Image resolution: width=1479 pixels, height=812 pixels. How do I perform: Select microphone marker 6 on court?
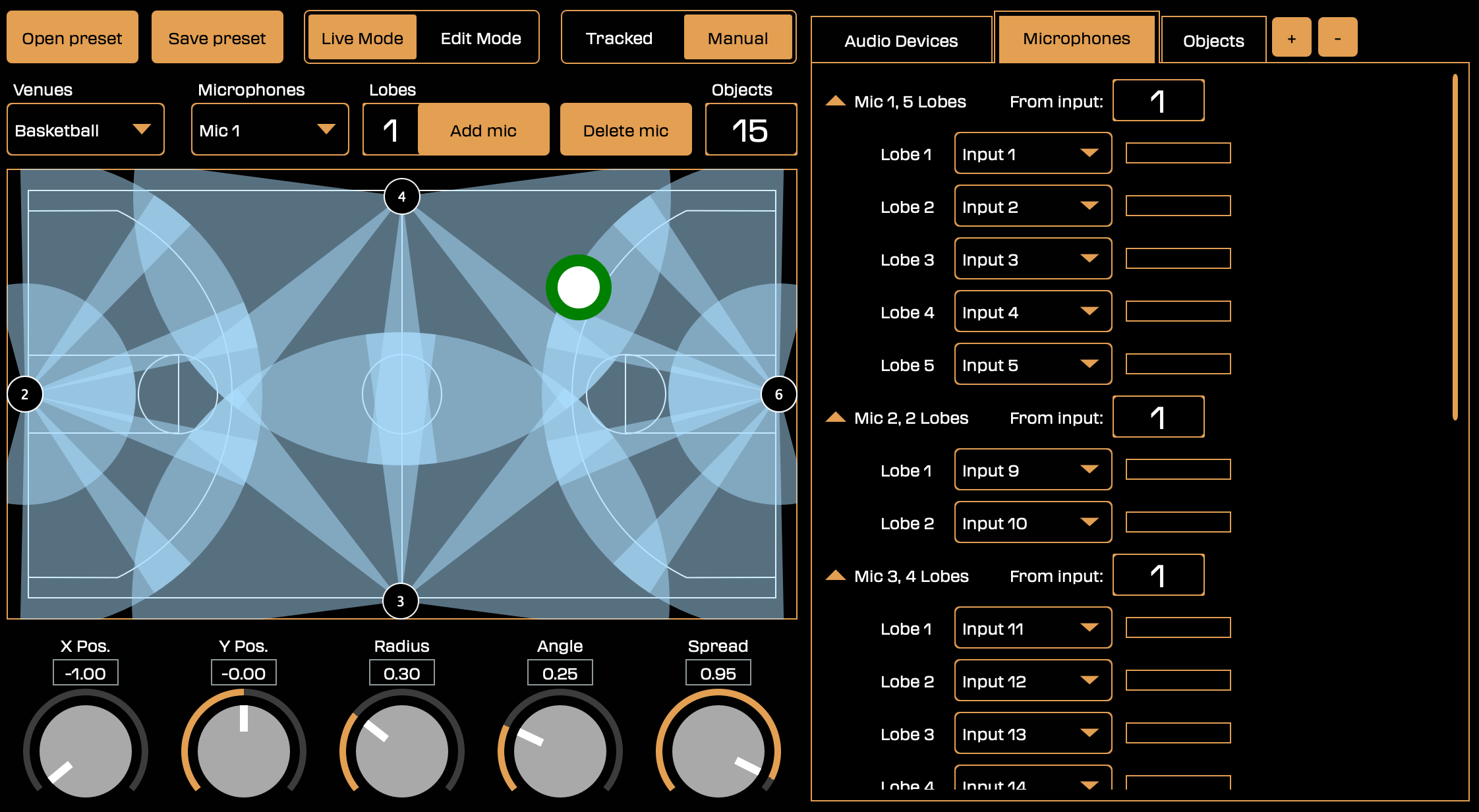779,394
